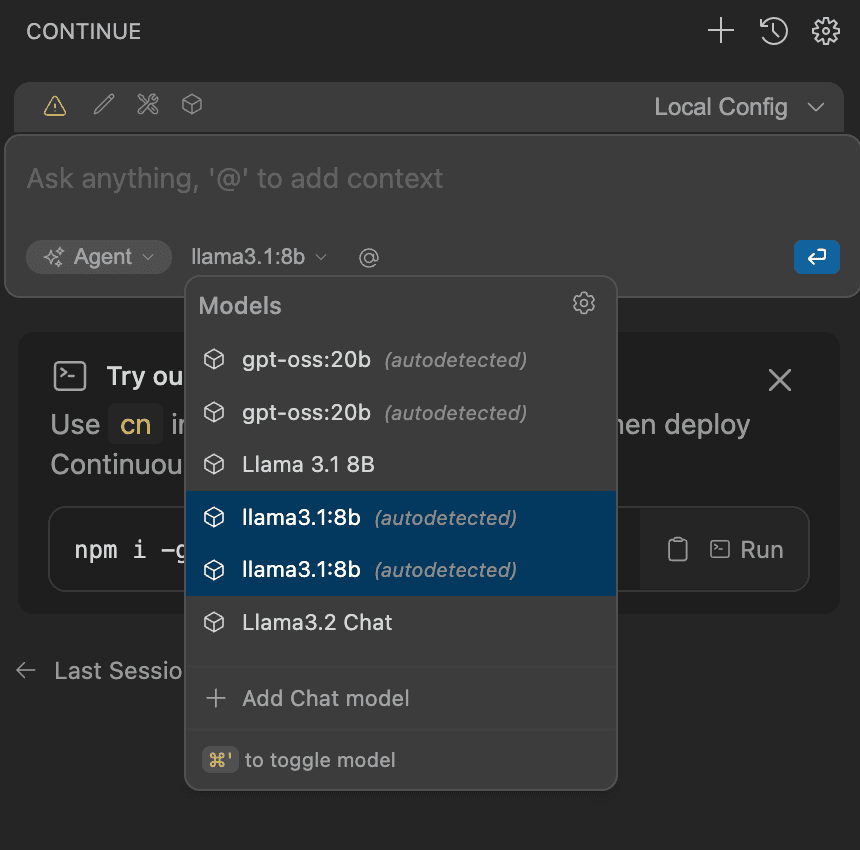Open the Agent mode dropdown
The height and width of the screenshot is (850, 860).
tap(99, 257)
